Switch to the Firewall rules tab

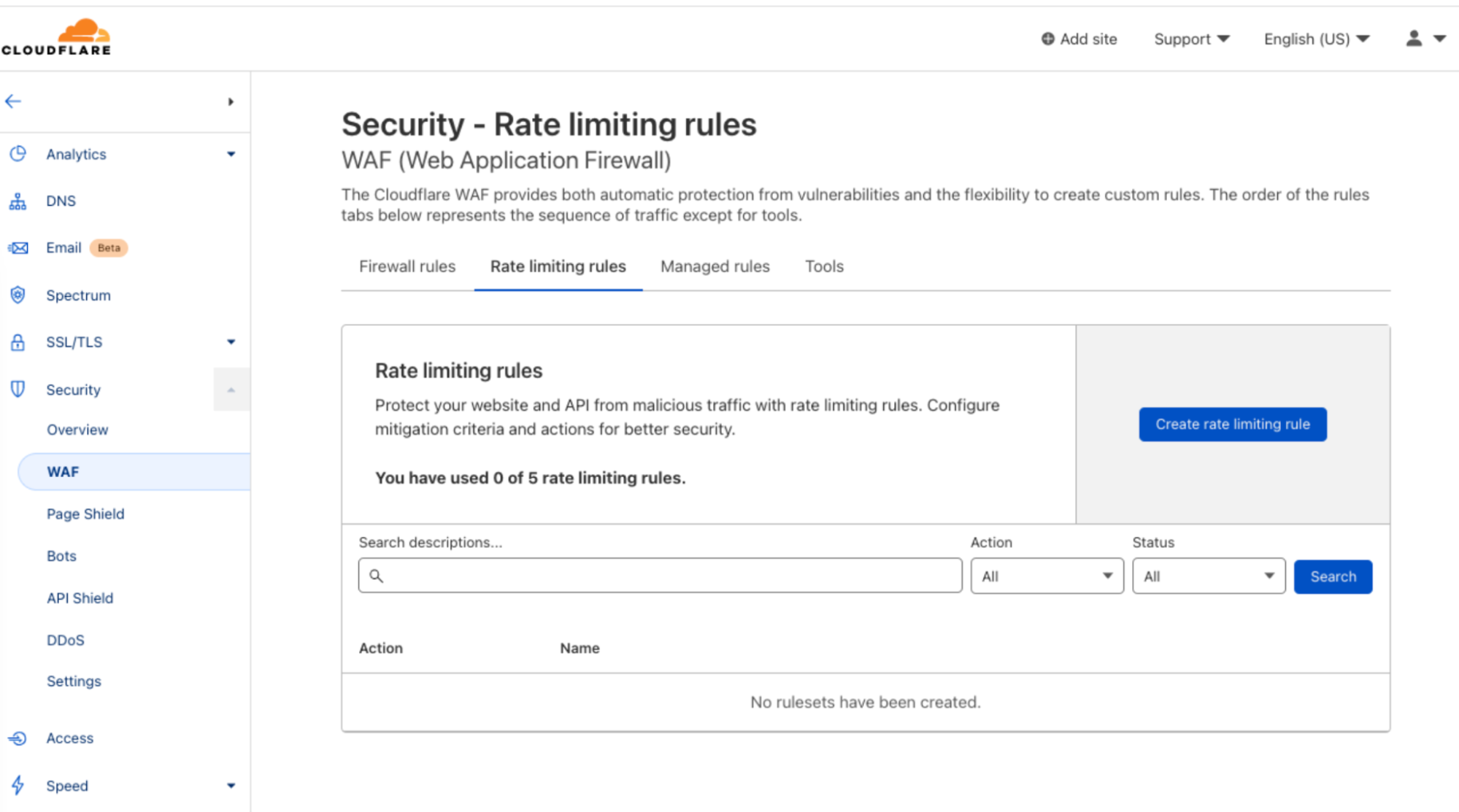[407, 266]
